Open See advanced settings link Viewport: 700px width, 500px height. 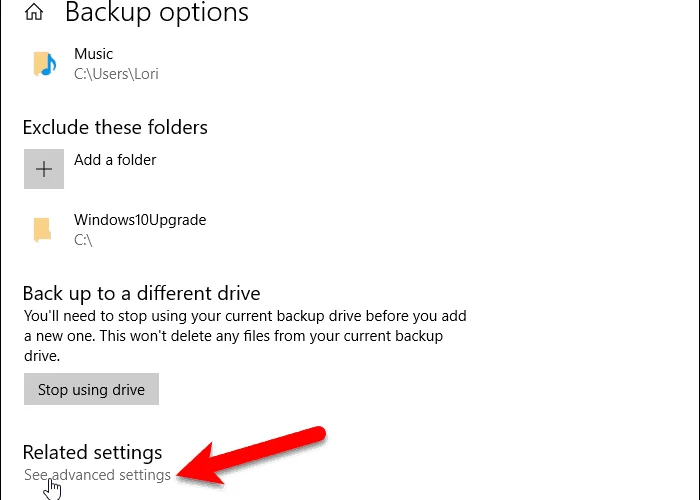[x=97, y=475]
